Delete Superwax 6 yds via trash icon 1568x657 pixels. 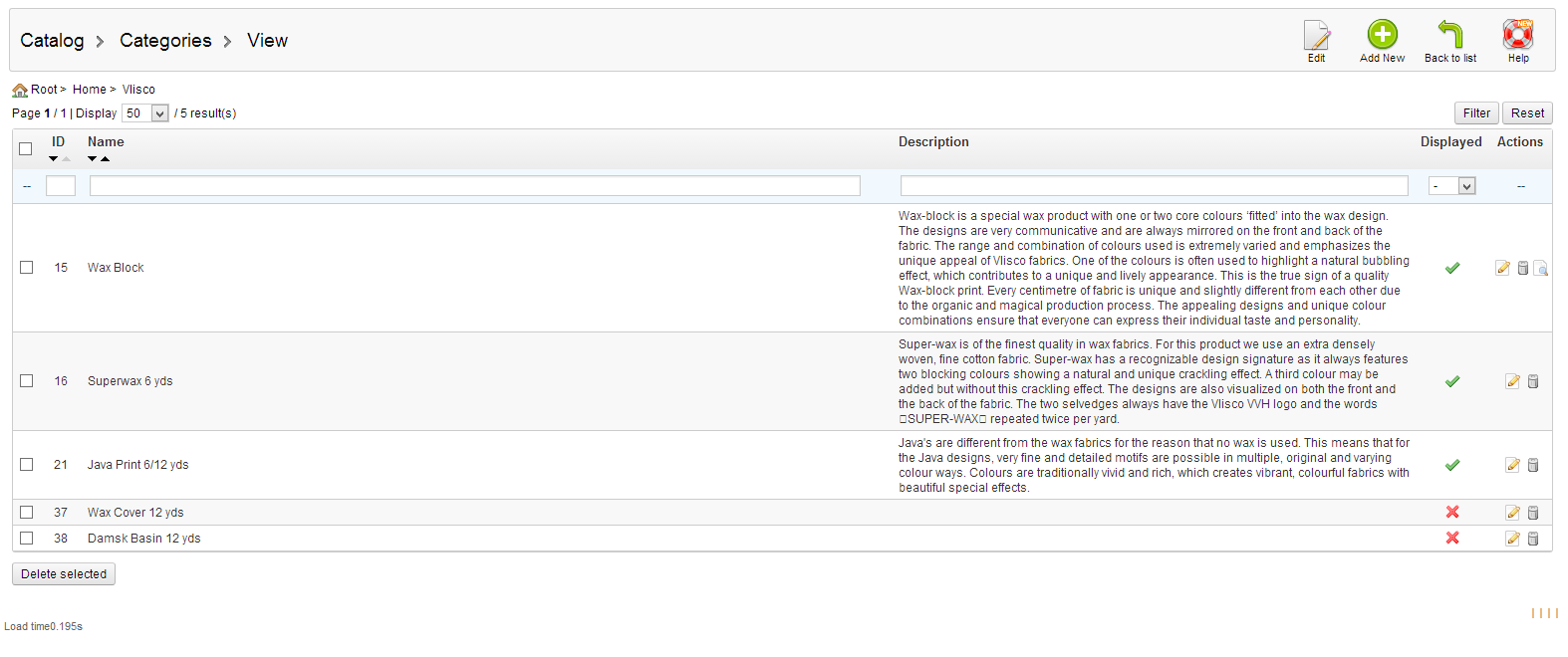point(1533,381)
